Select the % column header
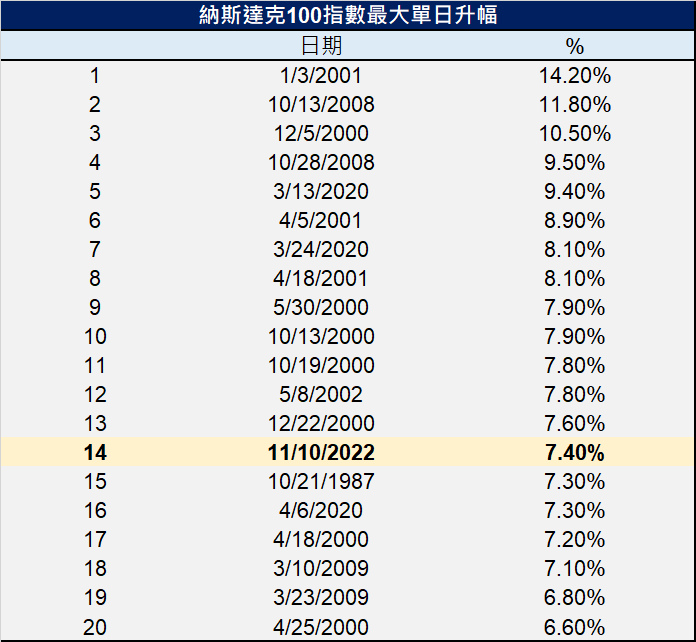 pyautogui.click(x=574, y=46)
